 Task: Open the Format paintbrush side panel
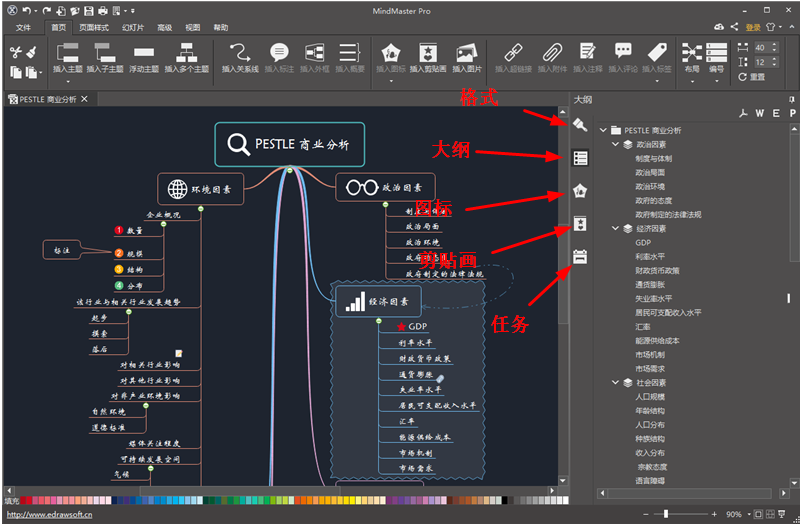(580, 124)
